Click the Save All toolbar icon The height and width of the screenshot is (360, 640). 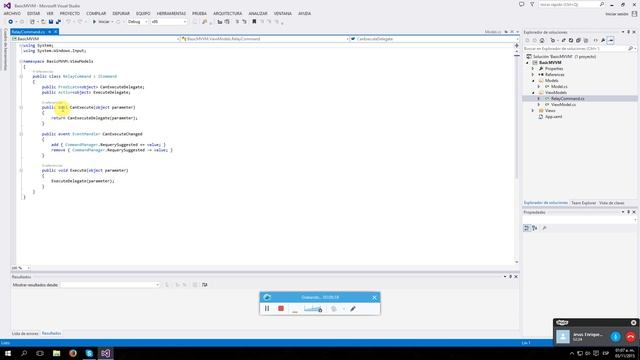(x=58, y=22)
